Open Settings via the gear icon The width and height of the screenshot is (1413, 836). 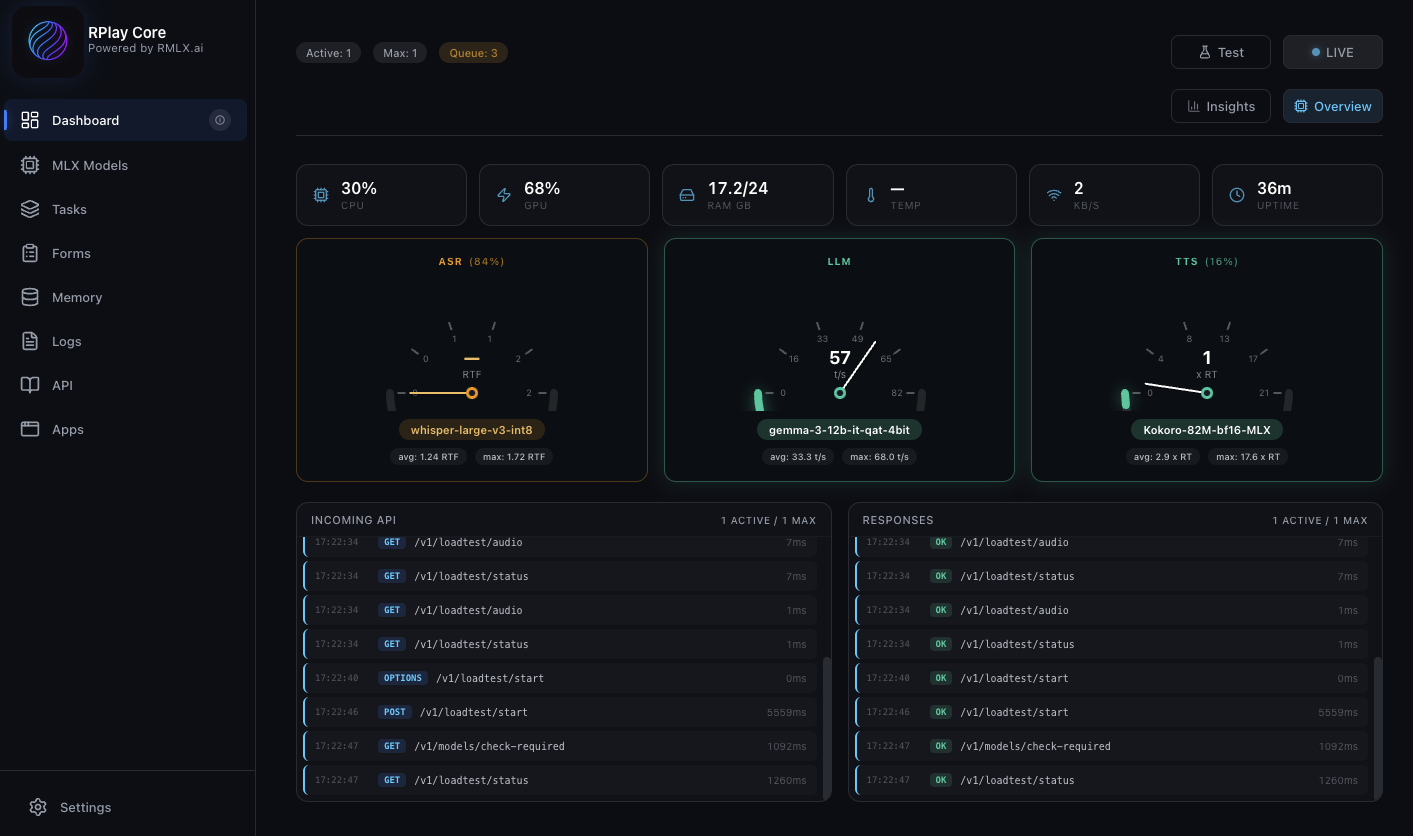(38, 807)
